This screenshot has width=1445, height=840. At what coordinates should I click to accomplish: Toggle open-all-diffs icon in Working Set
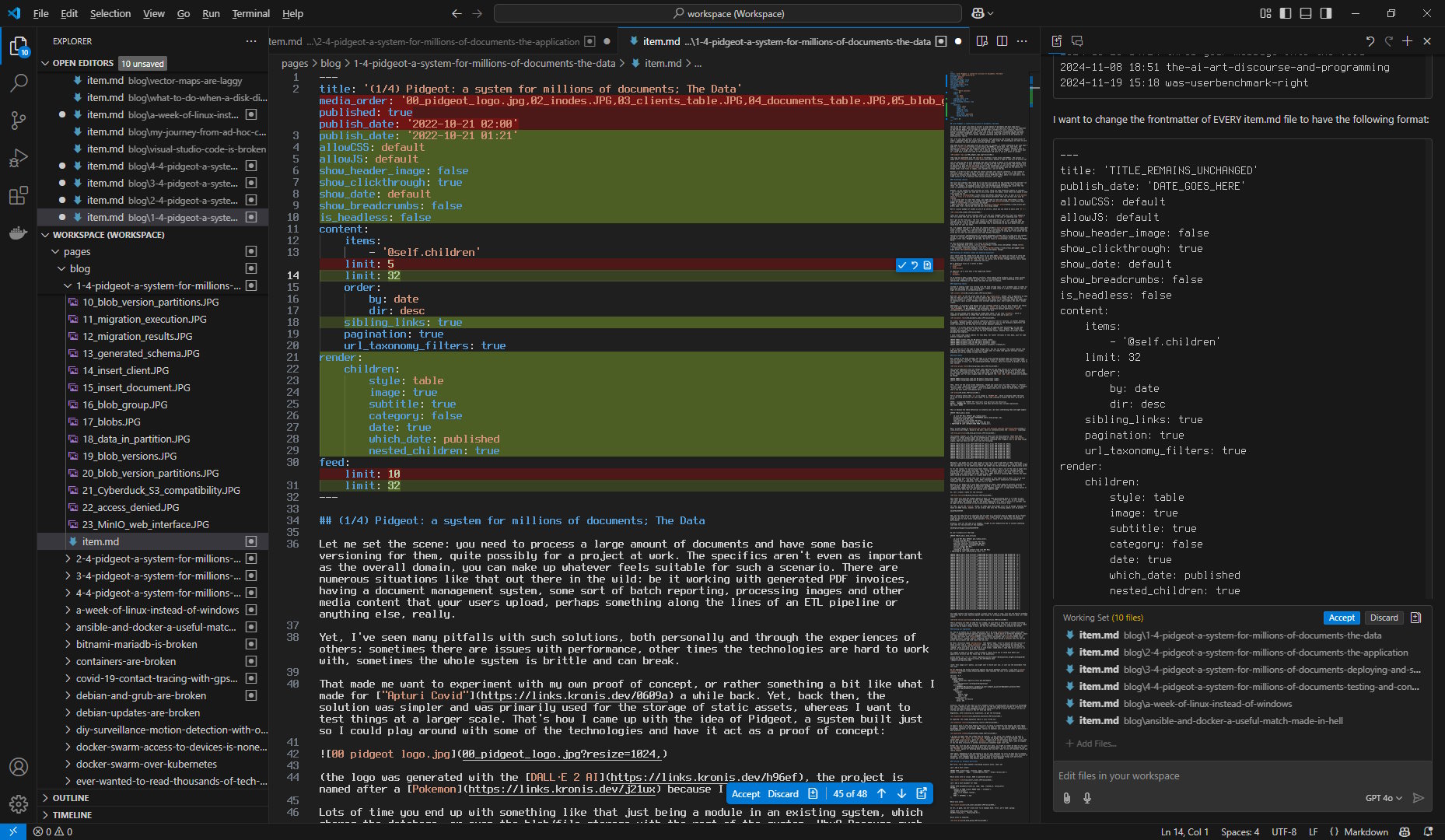point(1415,618)
